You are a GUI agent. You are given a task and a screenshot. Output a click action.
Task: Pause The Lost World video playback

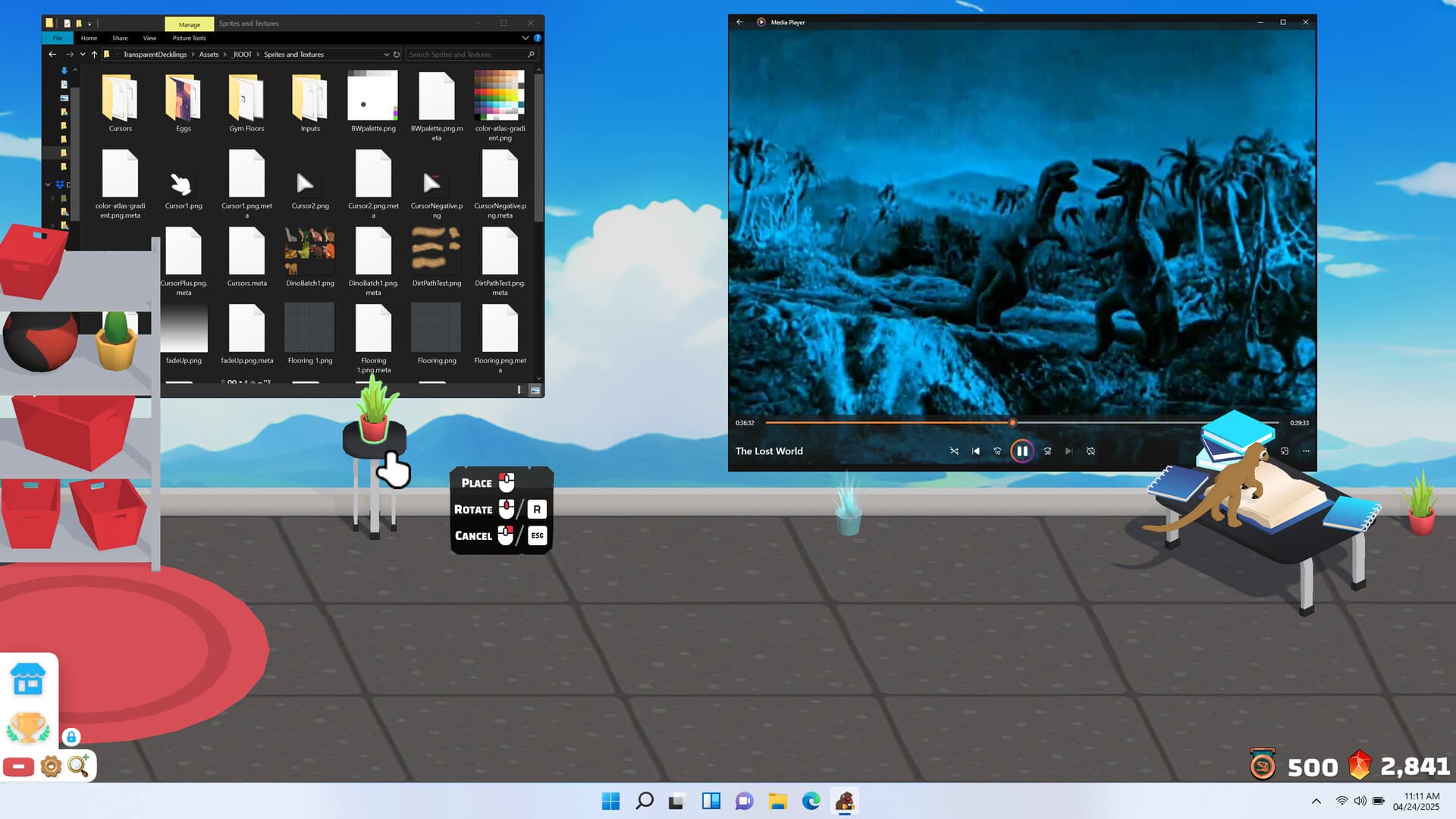(x=1022, y=450)
